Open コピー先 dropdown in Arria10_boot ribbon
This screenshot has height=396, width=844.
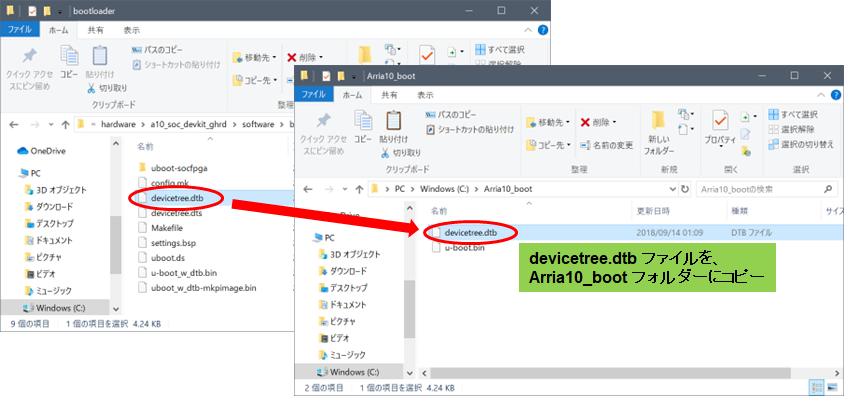click(547, 145)
